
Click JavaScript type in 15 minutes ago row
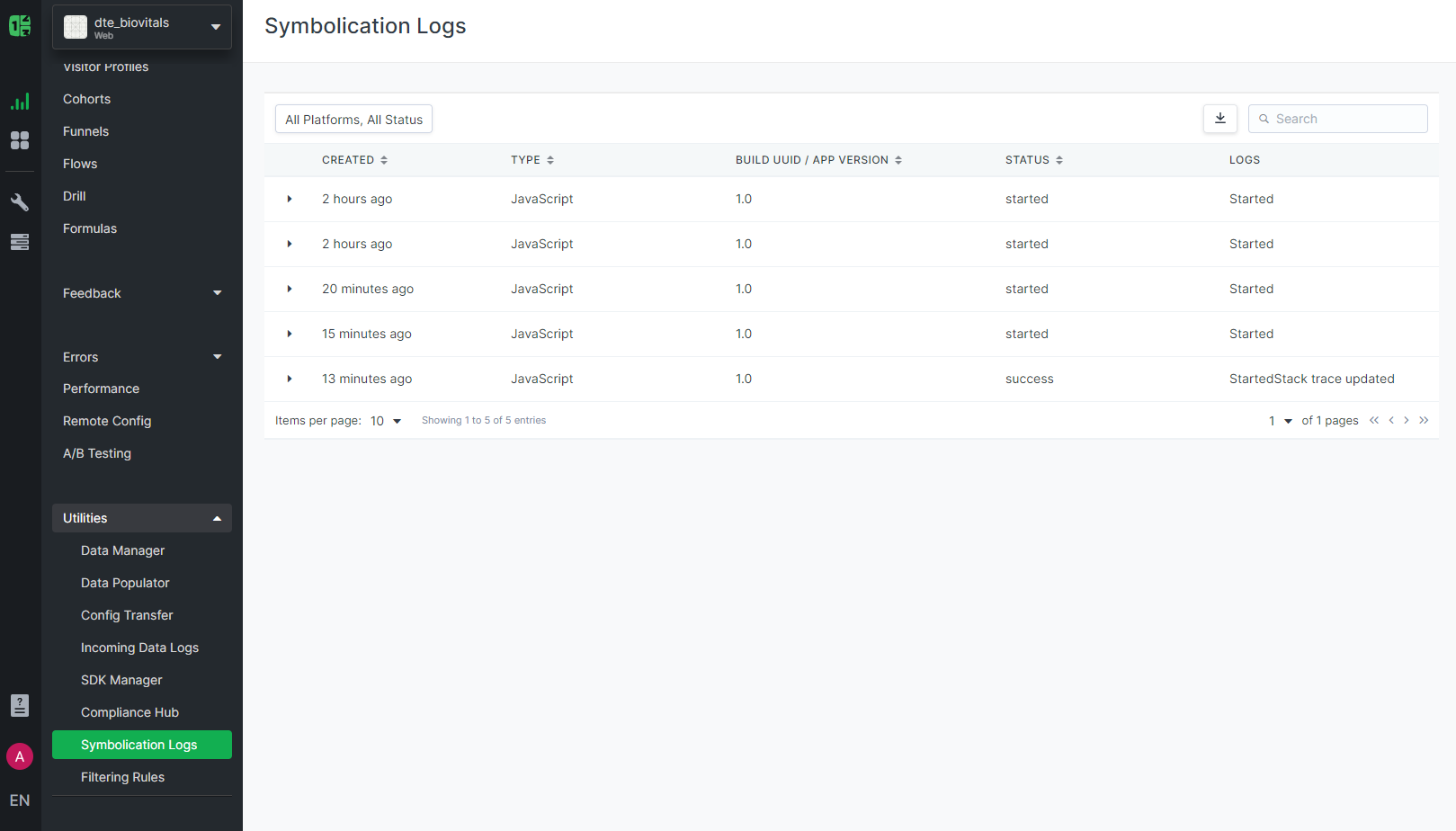click(x=541, y=334)
